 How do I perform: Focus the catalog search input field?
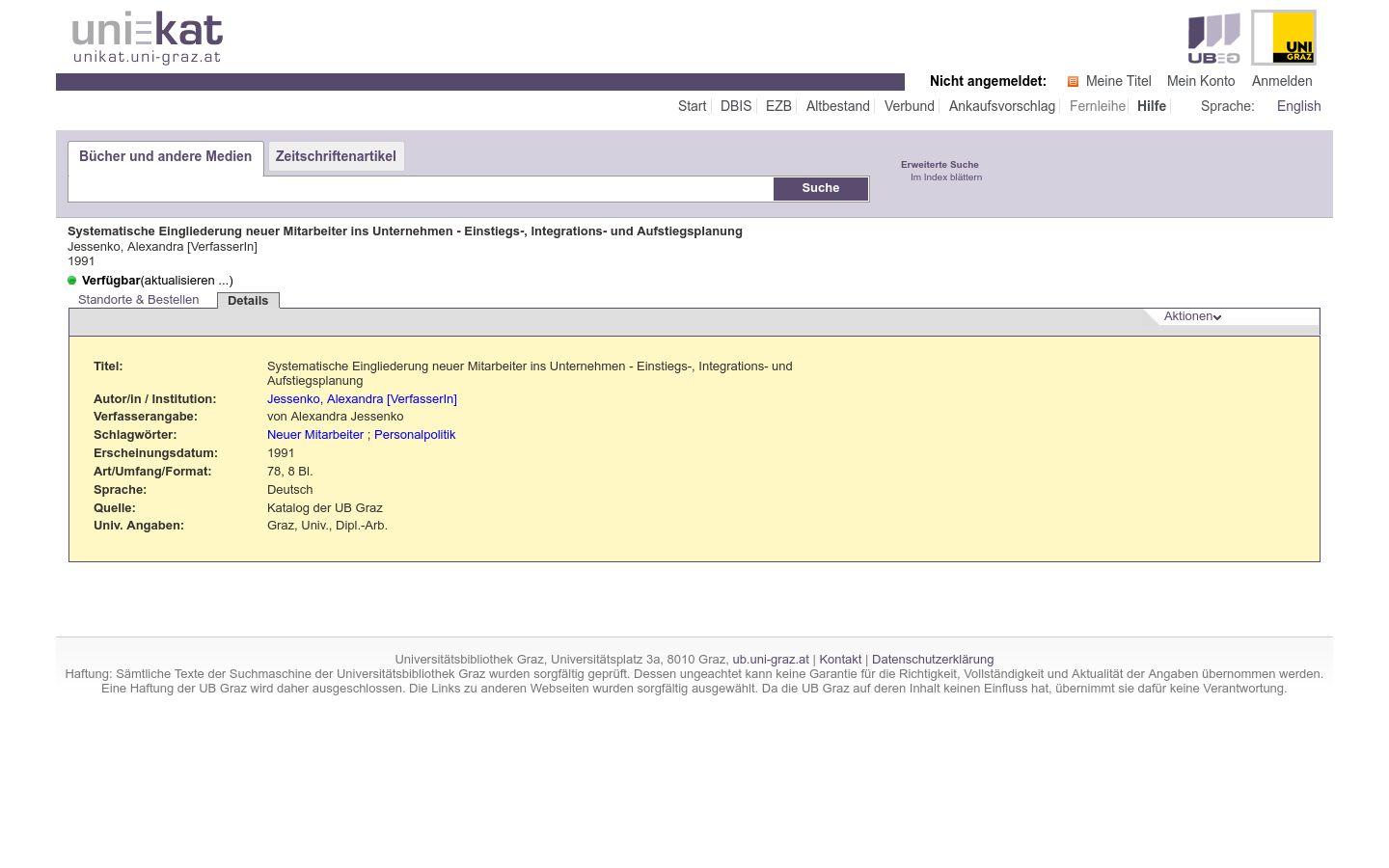pyautogui.click(x=421, y=189)
